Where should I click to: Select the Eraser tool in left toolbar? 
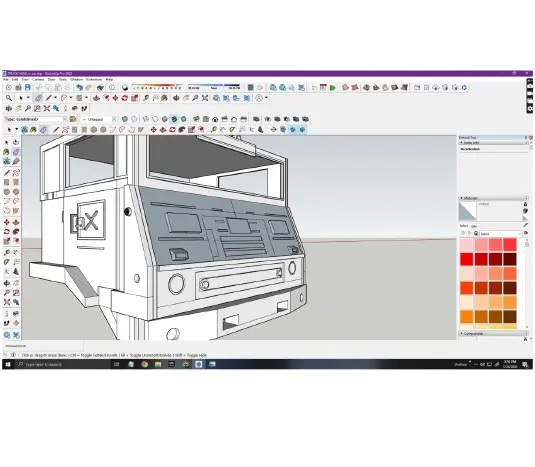pyautogui.click(x=16, y=152)
